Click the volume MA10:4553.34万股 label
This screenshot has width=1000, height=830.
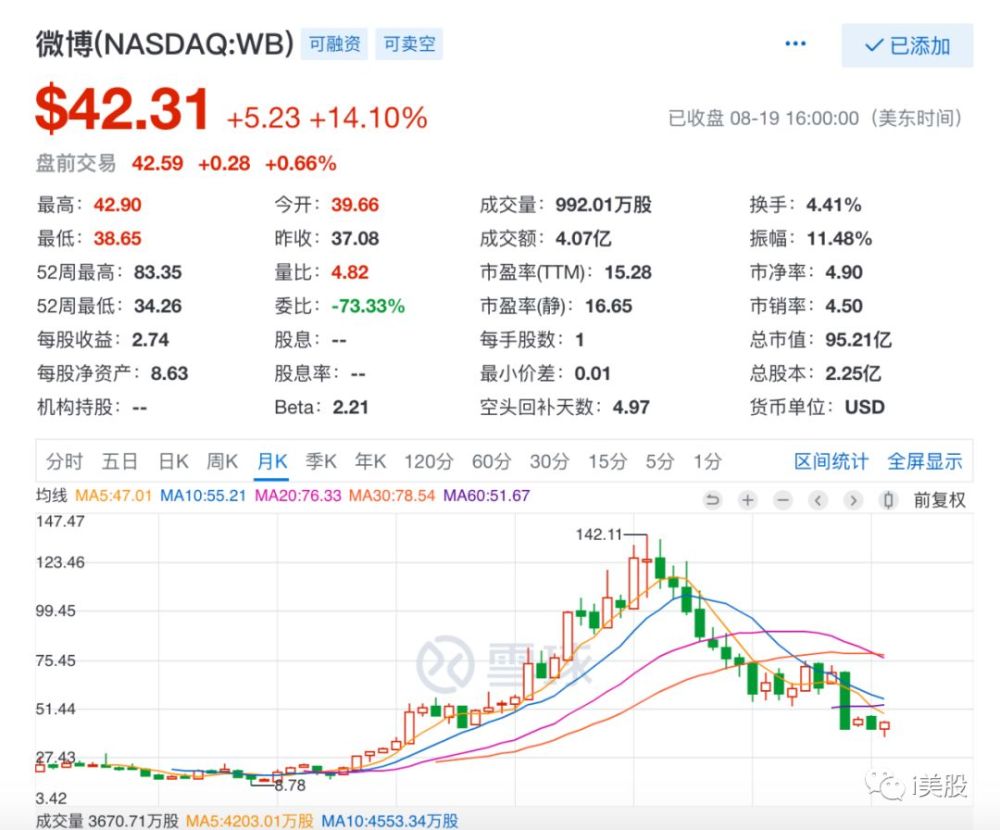tap(390, 820)
